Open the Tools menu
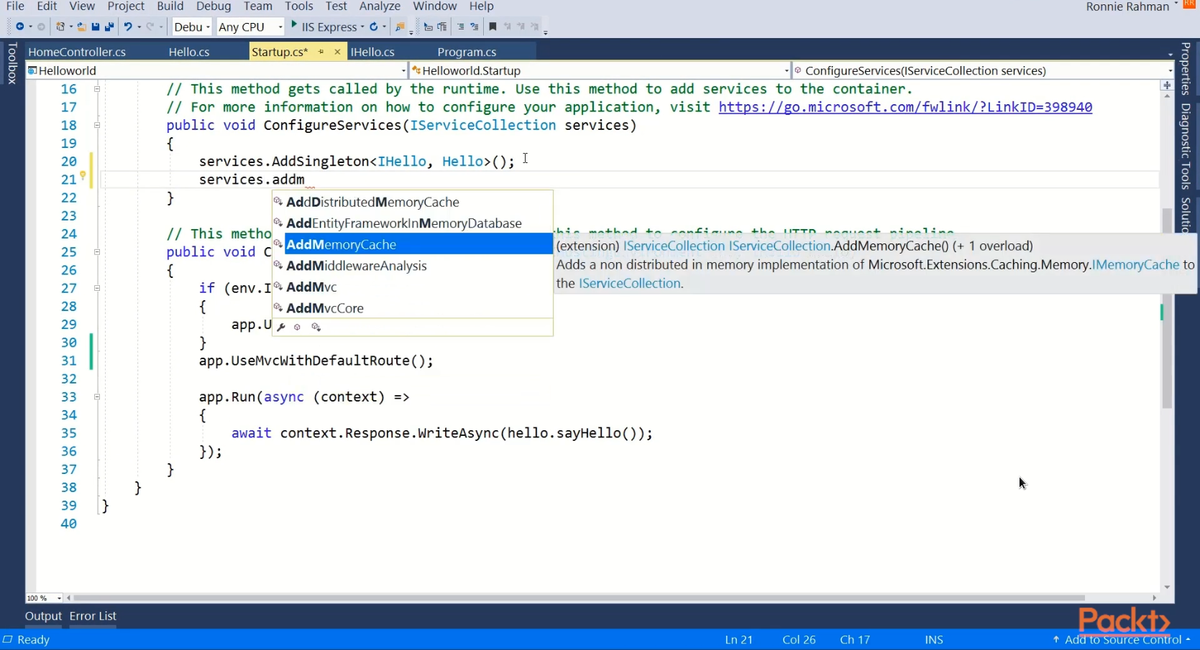 click(299, 6)
